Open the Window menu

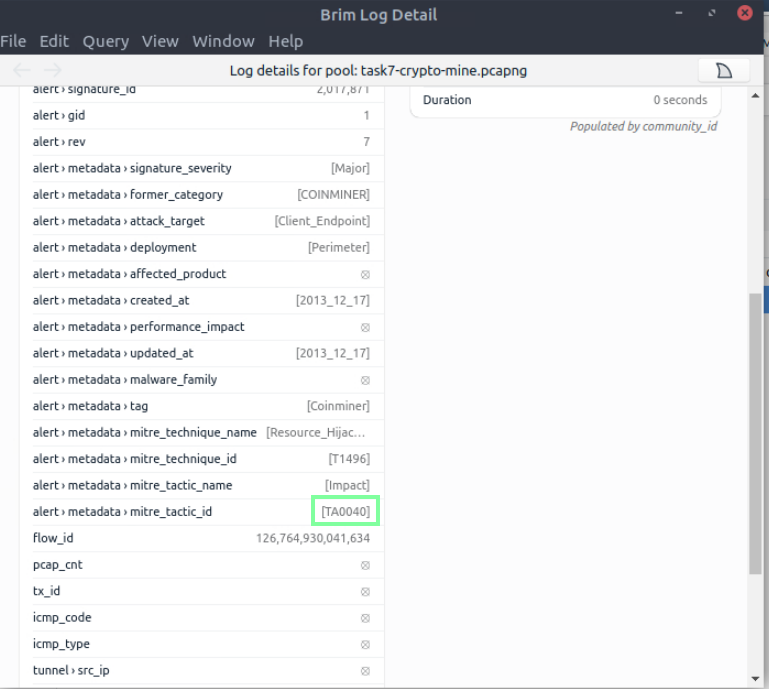click(x=223, y=41)
